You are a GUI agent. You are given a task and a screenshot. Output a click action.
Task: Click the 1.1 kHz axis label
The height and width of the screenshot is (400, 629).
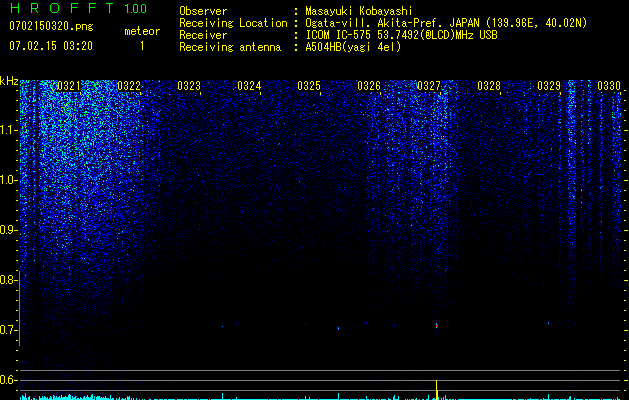pyautogui.click(x=8, y=130)
